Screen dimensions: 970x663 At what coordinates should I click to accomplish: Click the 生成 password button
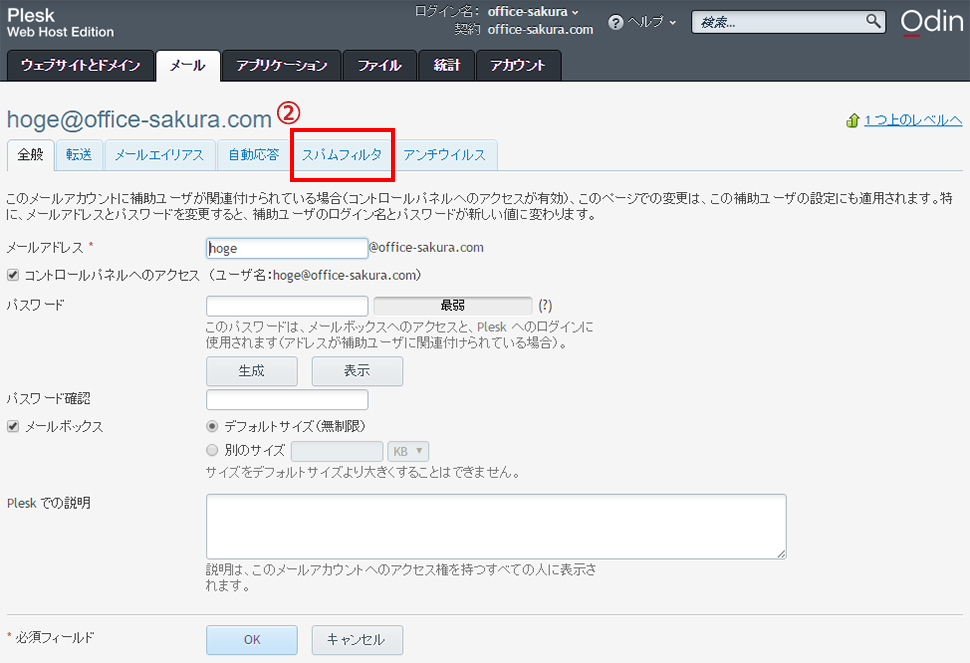[x=252, y=371]
